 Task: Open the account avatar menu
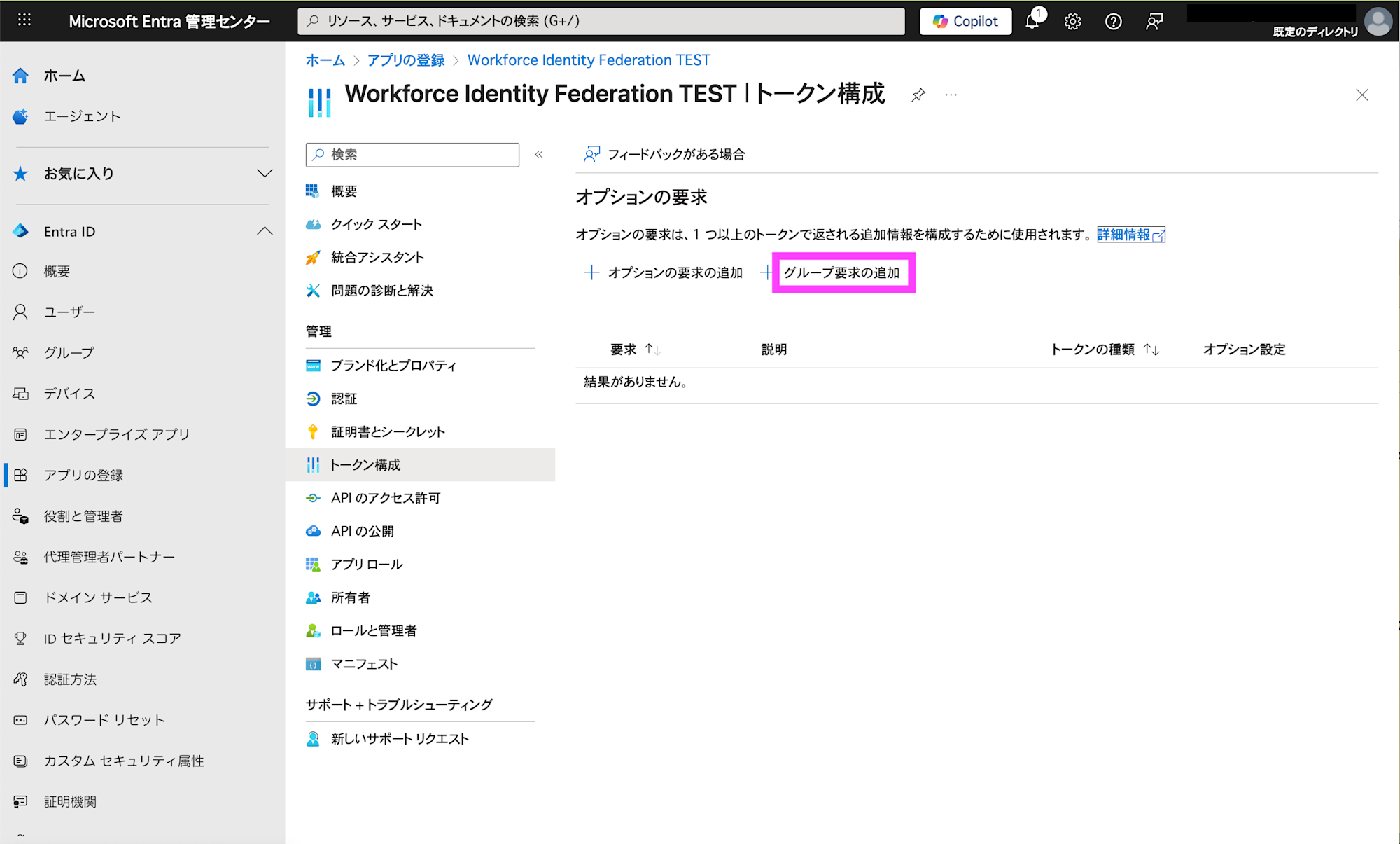[x=1378, y=21]
